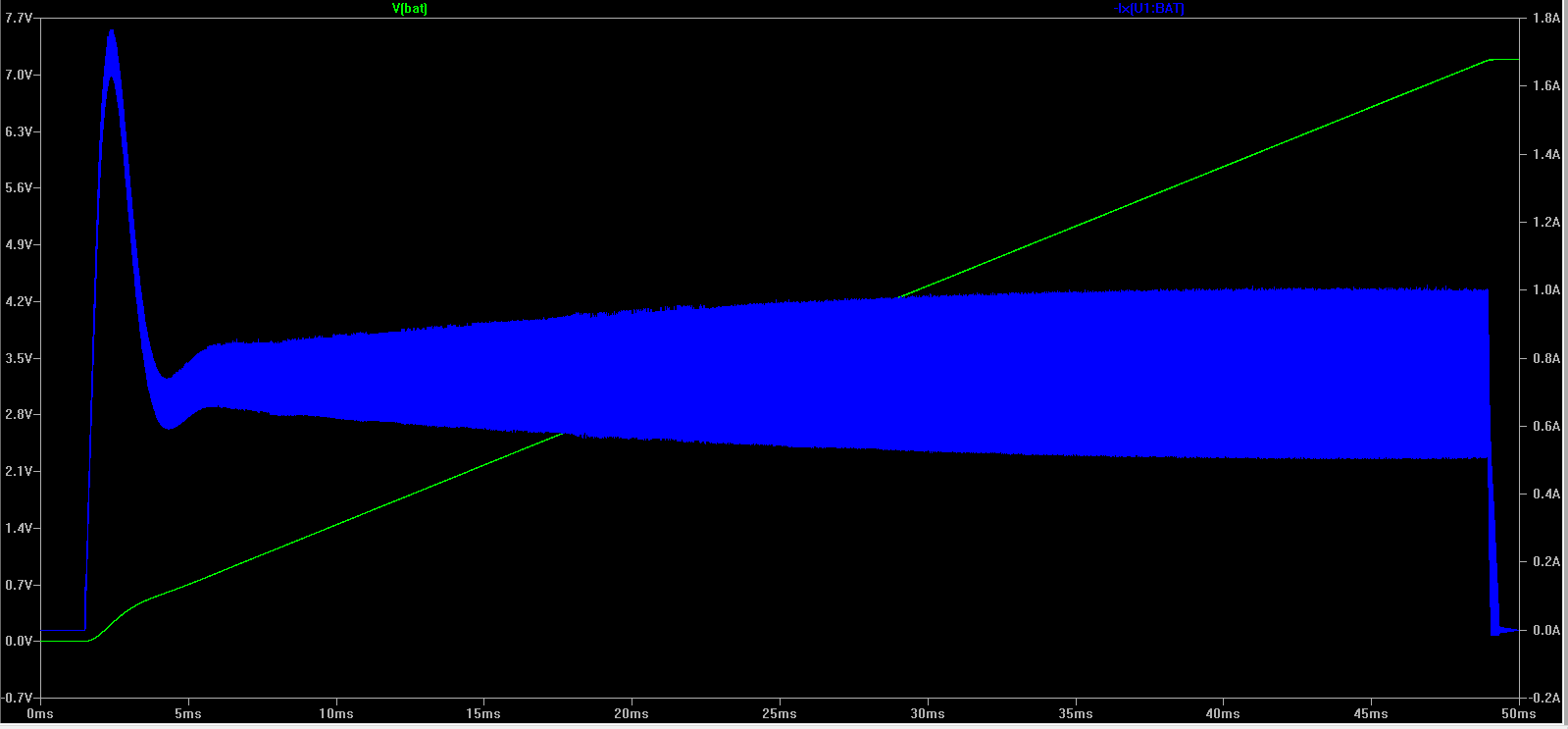
Task: Select the 50ms label on time axis
Action: tap(1519, 713)
